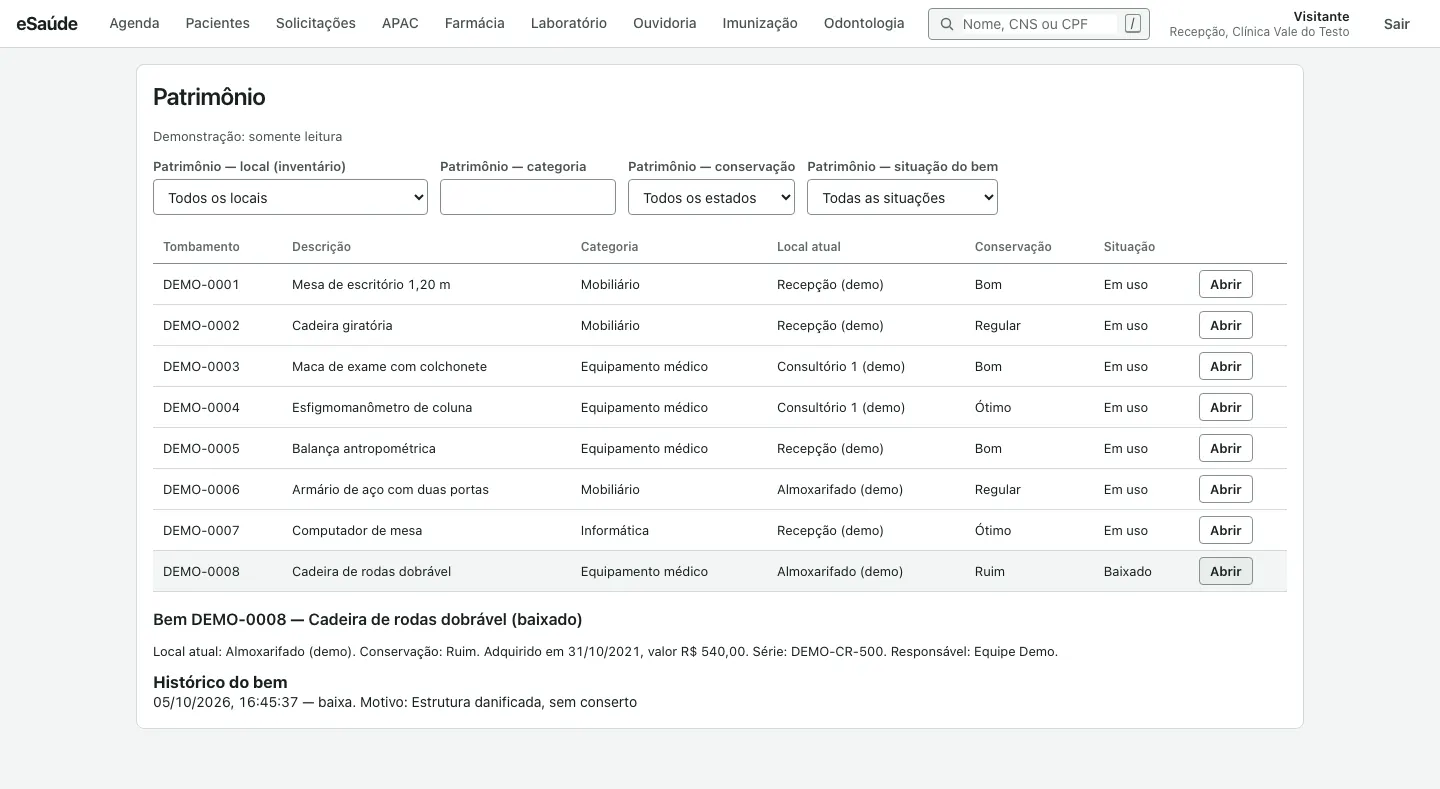
Task: Go to Imunização
Action: (x=760, y=23)
